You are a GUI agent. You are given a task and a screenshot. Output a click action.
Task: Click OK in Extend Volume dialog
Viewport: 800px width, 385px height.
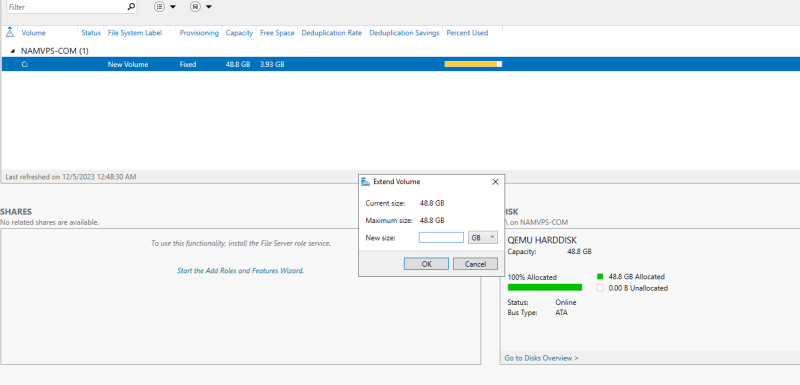coord(427,264)
